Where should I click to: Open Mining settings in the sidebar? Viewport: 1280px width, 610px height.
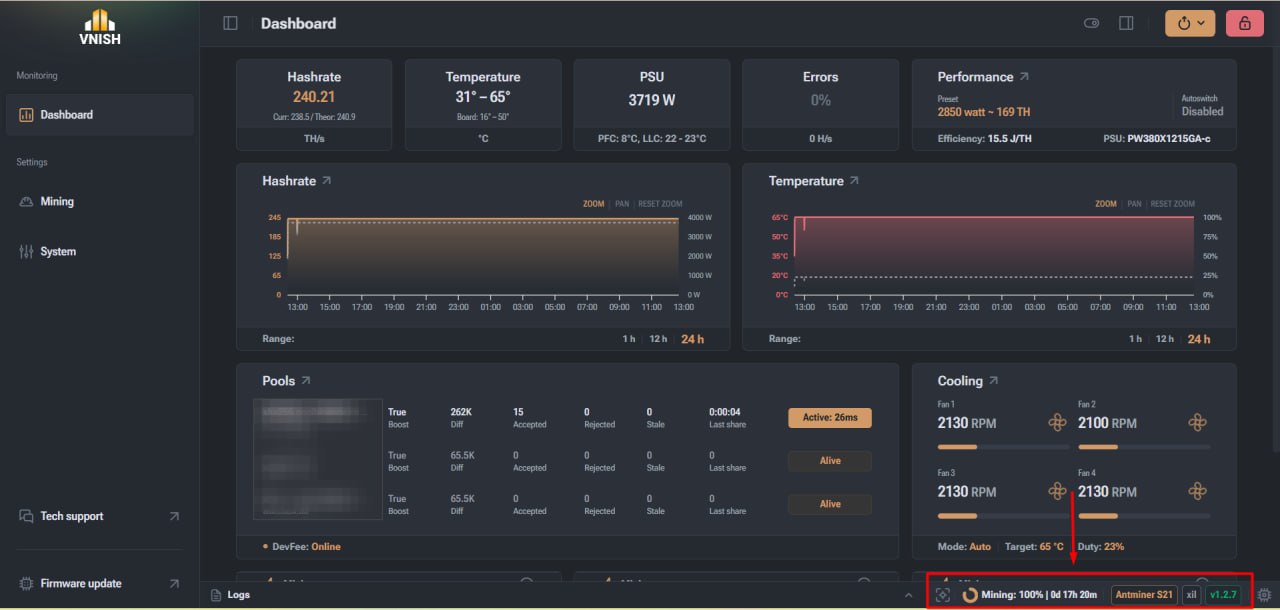tap(100, 201)
